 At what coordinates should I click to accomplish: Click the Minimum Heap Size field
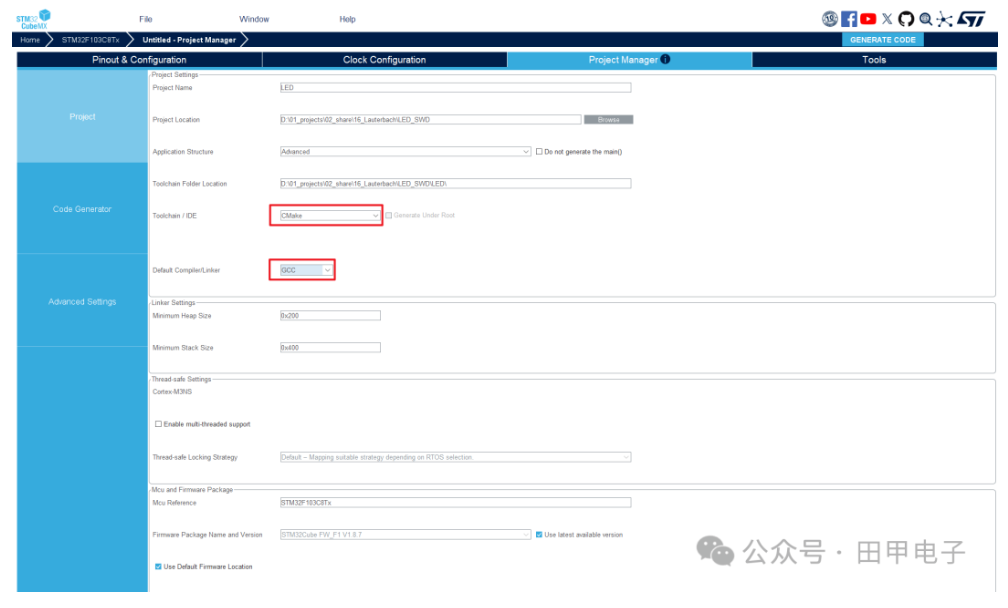(330, 316)
